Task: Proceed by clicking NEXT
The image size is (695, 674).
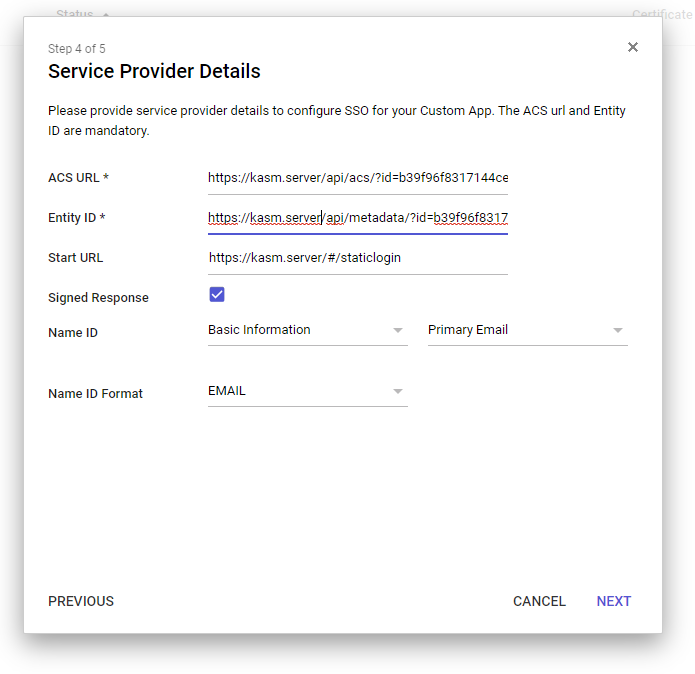Action: click(x=614, y=601)
